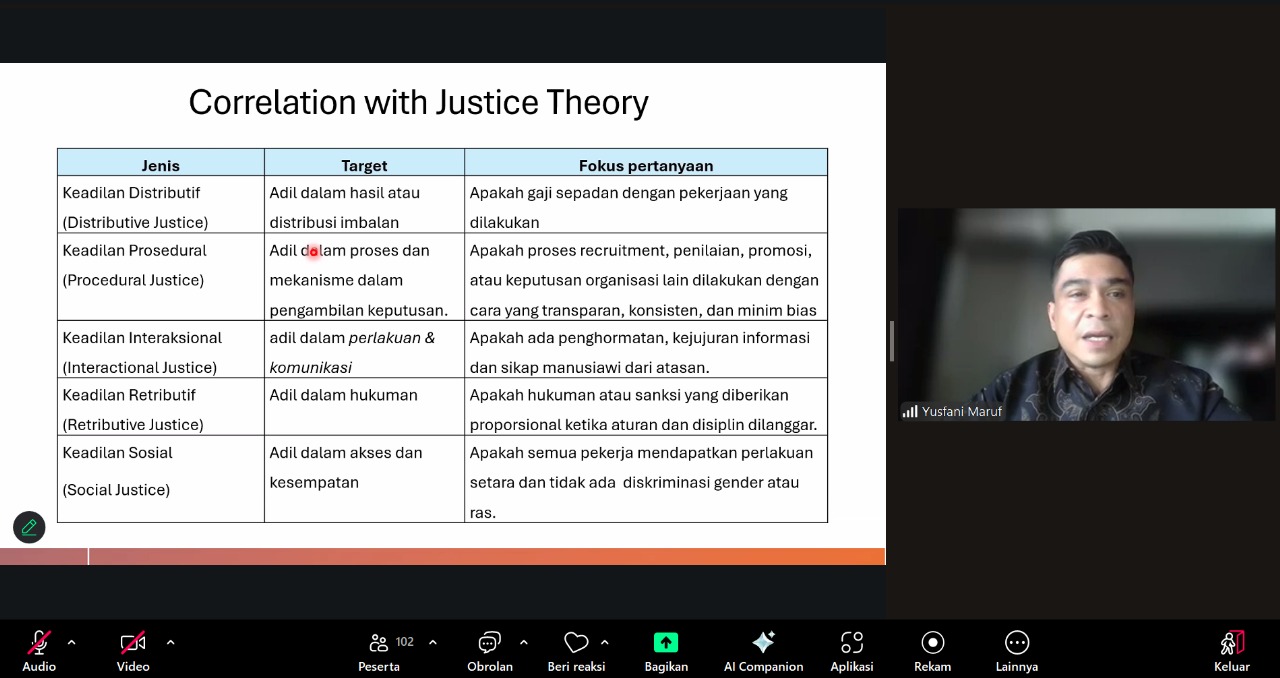Expand audio options arrow next to Audio
The height and width of the screenshot is (678, 1280).
click(71, 642)
